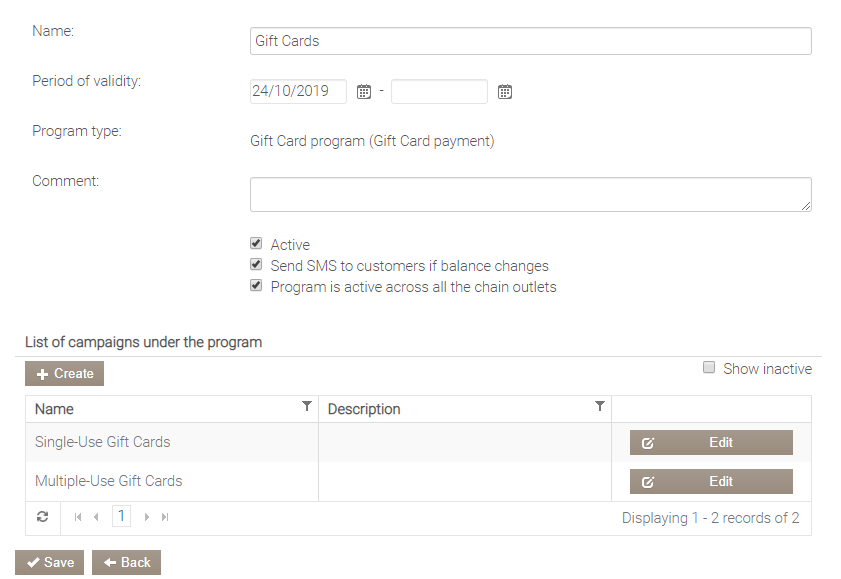Click the Back button

click(126, 563)
